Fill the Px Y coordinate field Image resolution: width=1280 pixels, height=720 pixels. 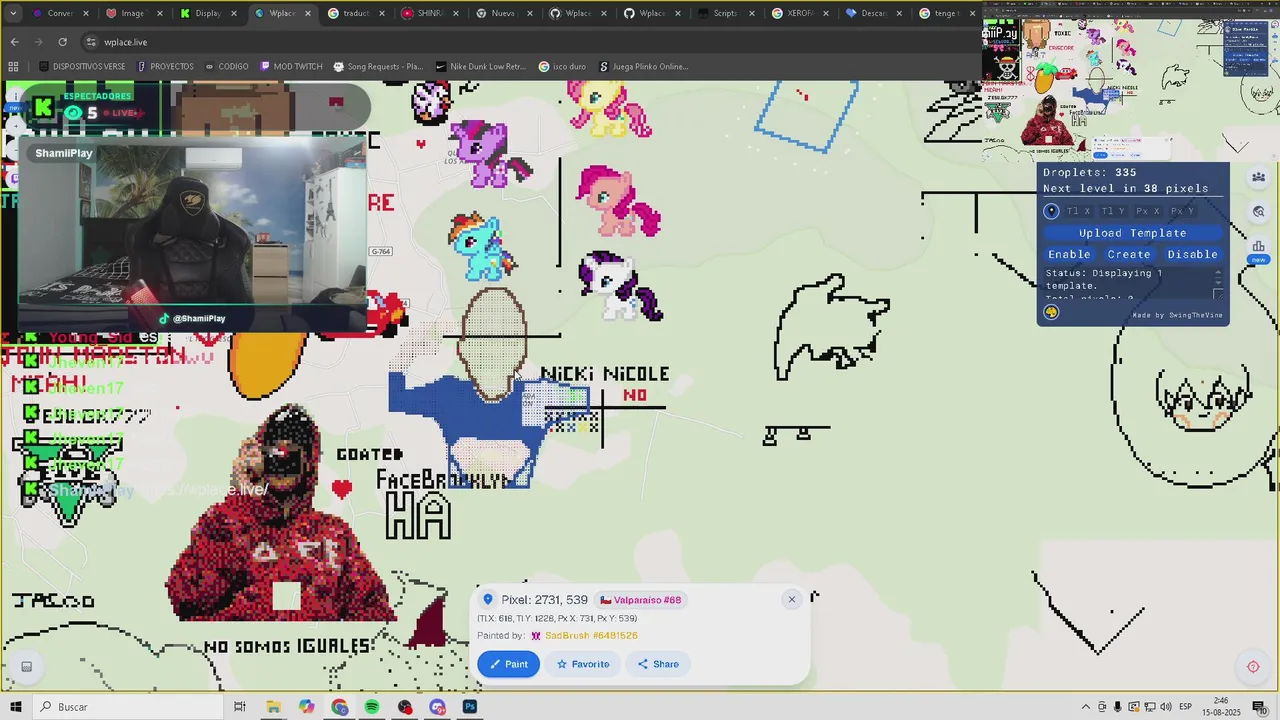tap(1181, 211)
